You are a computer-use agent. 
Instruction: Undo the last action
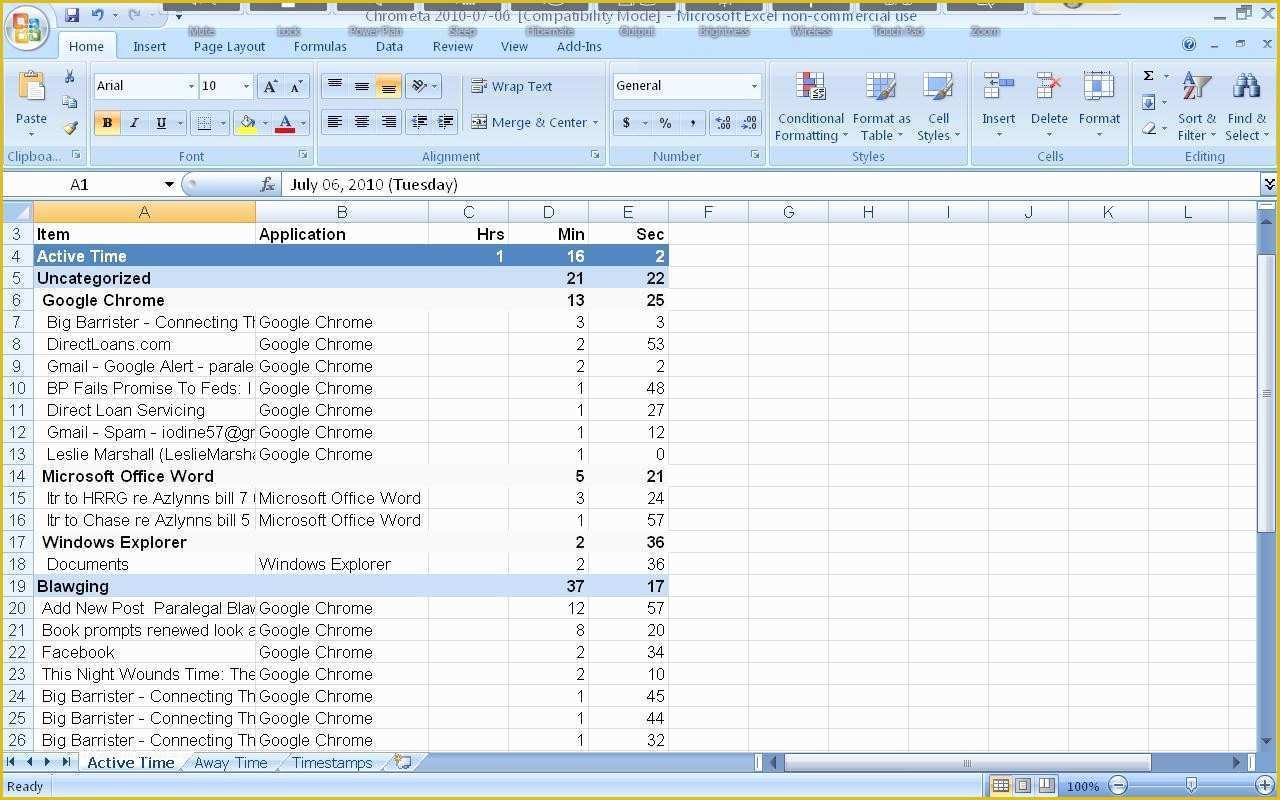pyautogui.click(x=98, y=15)
